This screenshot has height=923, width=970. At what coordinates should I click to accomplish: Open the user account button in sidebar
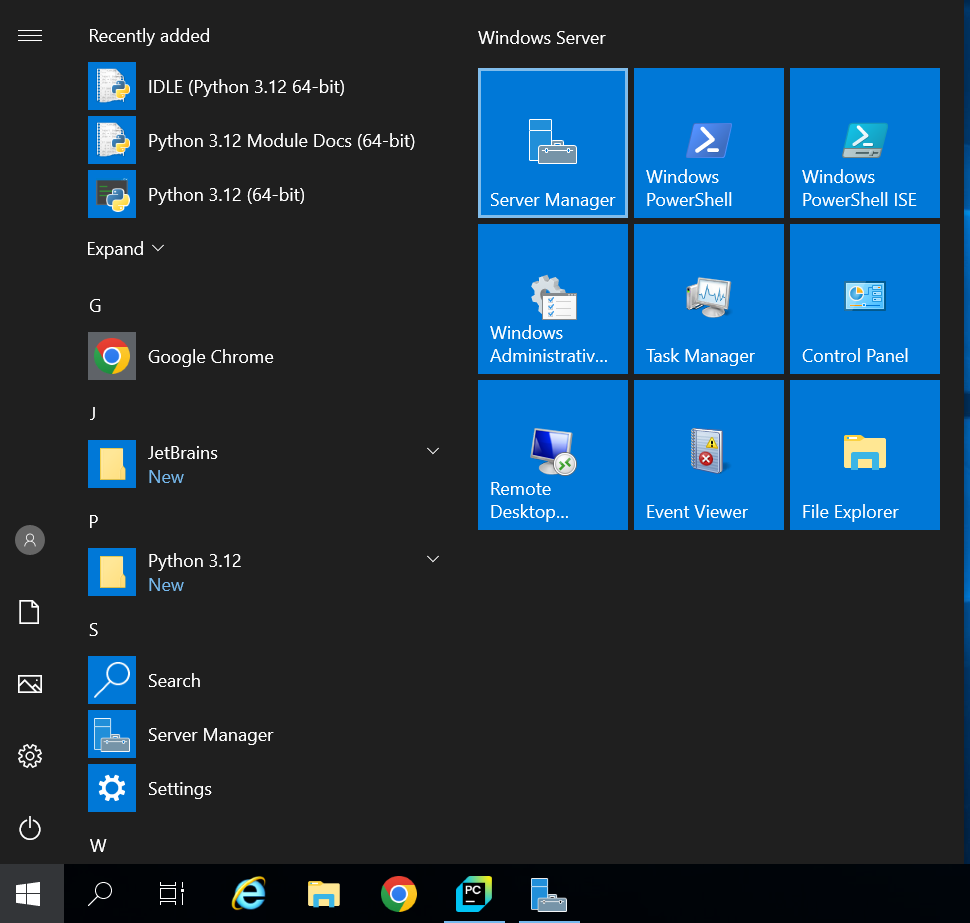(x=30, y=540)
